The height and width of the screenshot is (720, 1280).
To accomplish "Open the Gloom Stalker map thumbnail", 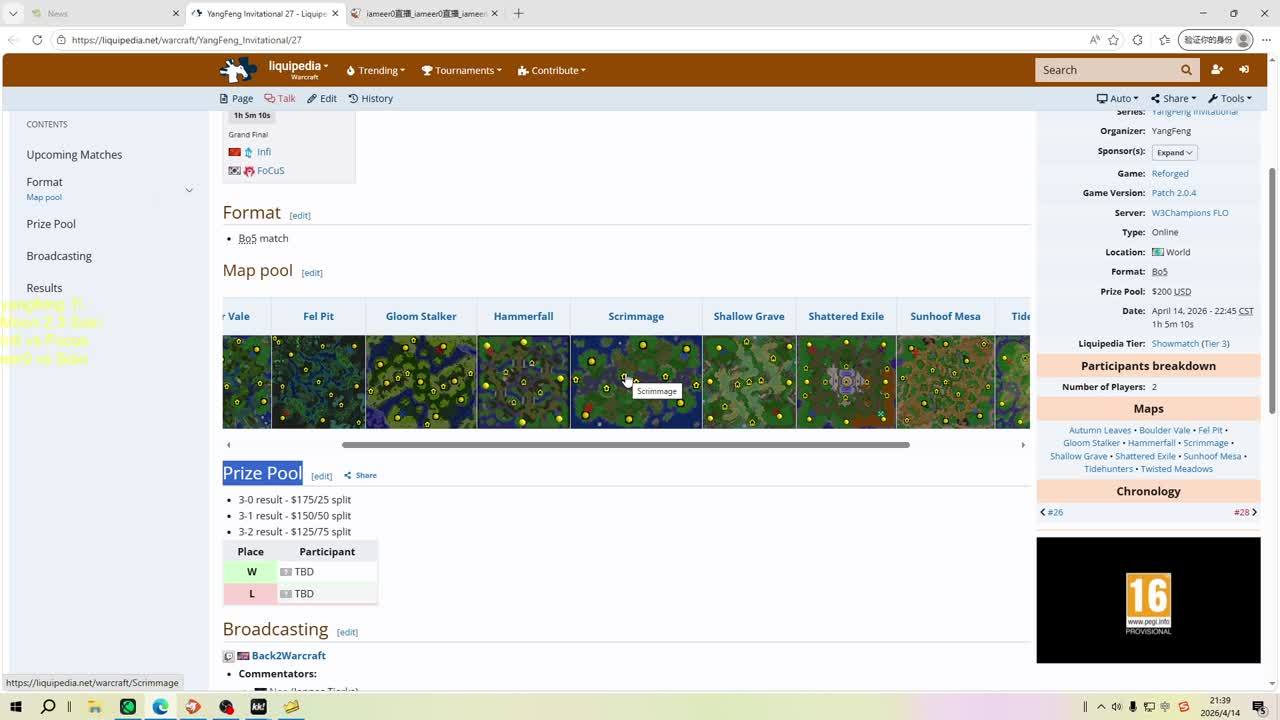I will (421, 382).
